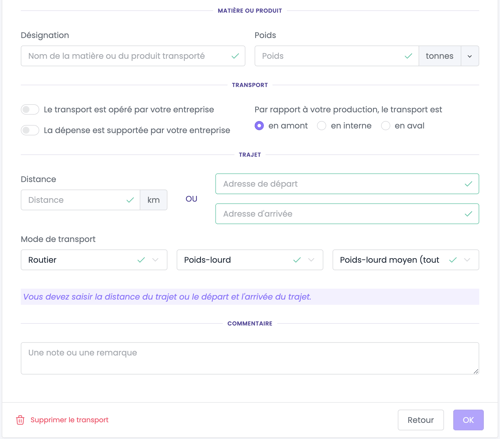Click the checkmark in Adresse de départ field
This screenshot has height=439, width=500.
click(x=468, y=184)
